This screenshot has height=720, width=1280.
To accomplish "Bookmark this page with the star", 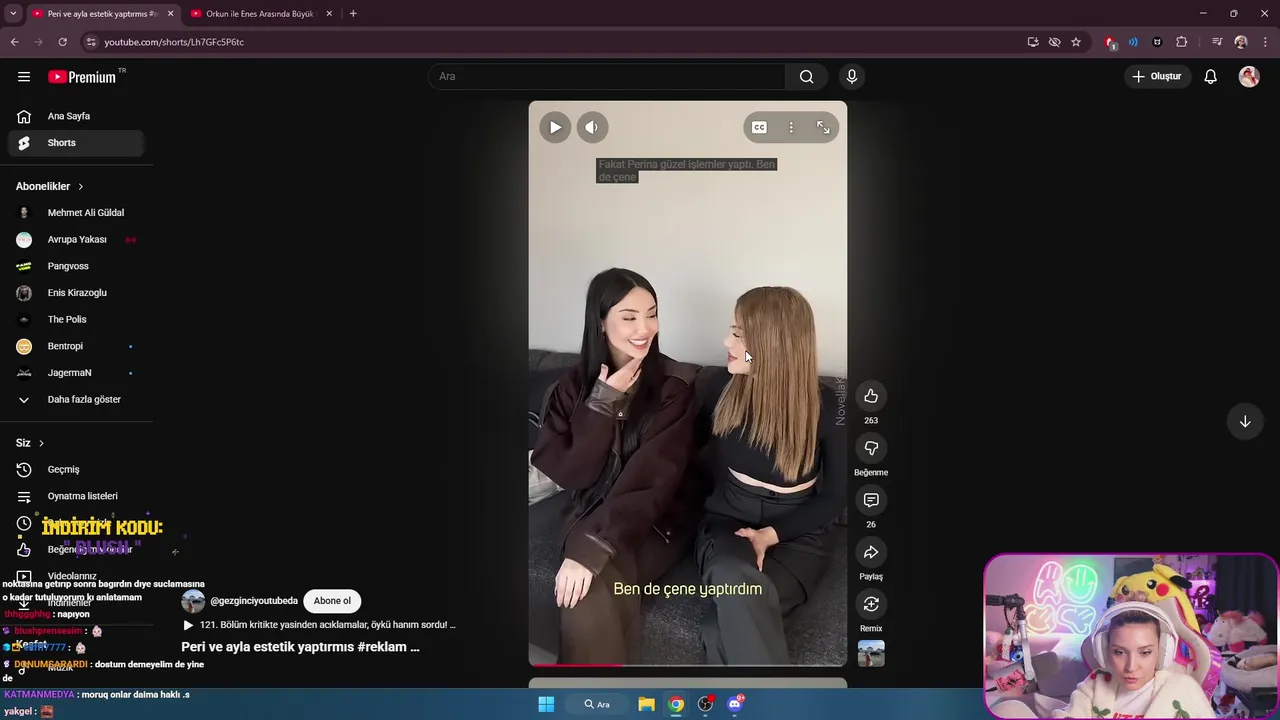I will pyautogui.click(x=1076, y=42).
